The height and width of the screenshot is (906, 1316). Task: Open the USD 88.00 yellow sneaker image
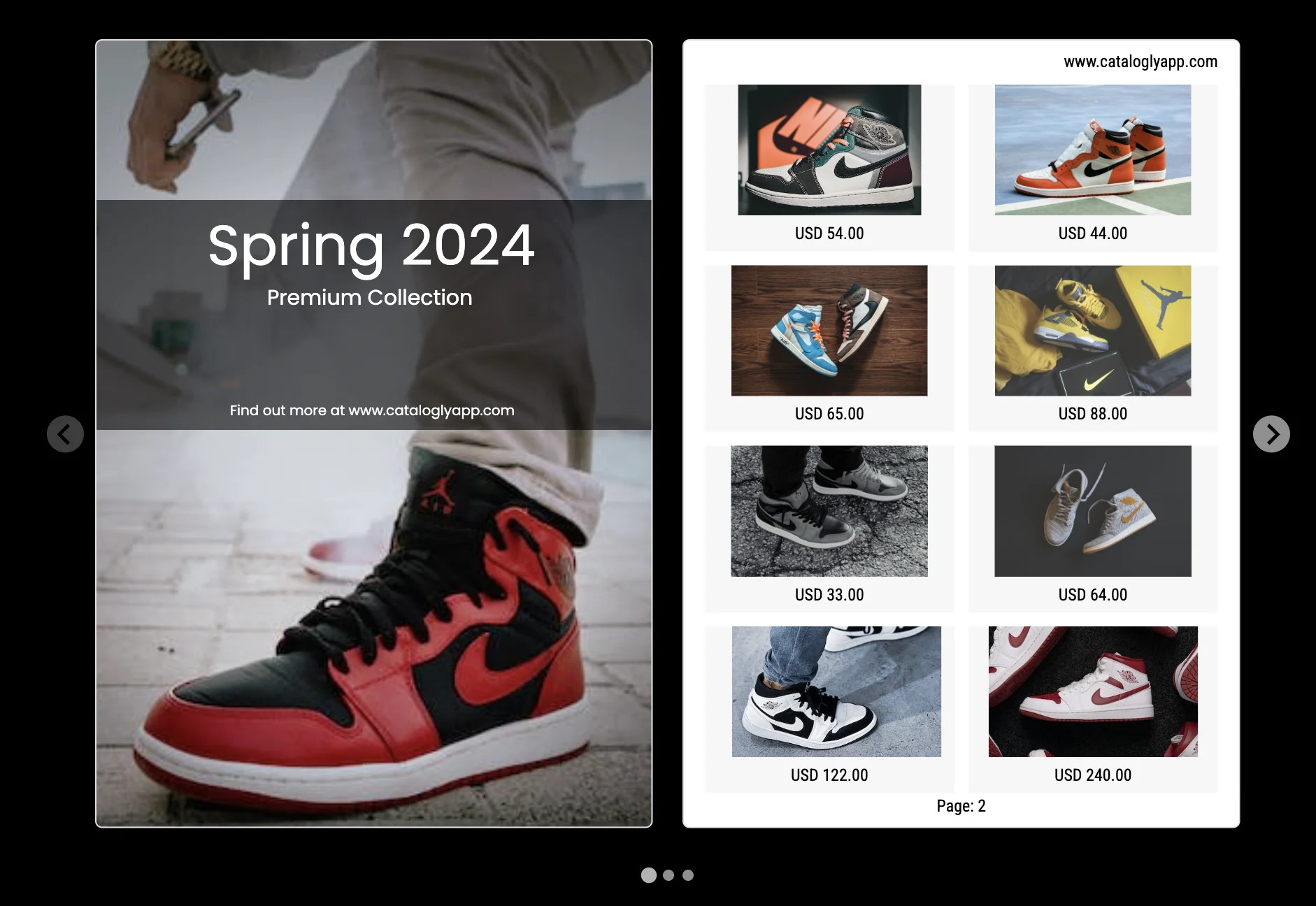pyautogui.click(x=1093, y=331)
